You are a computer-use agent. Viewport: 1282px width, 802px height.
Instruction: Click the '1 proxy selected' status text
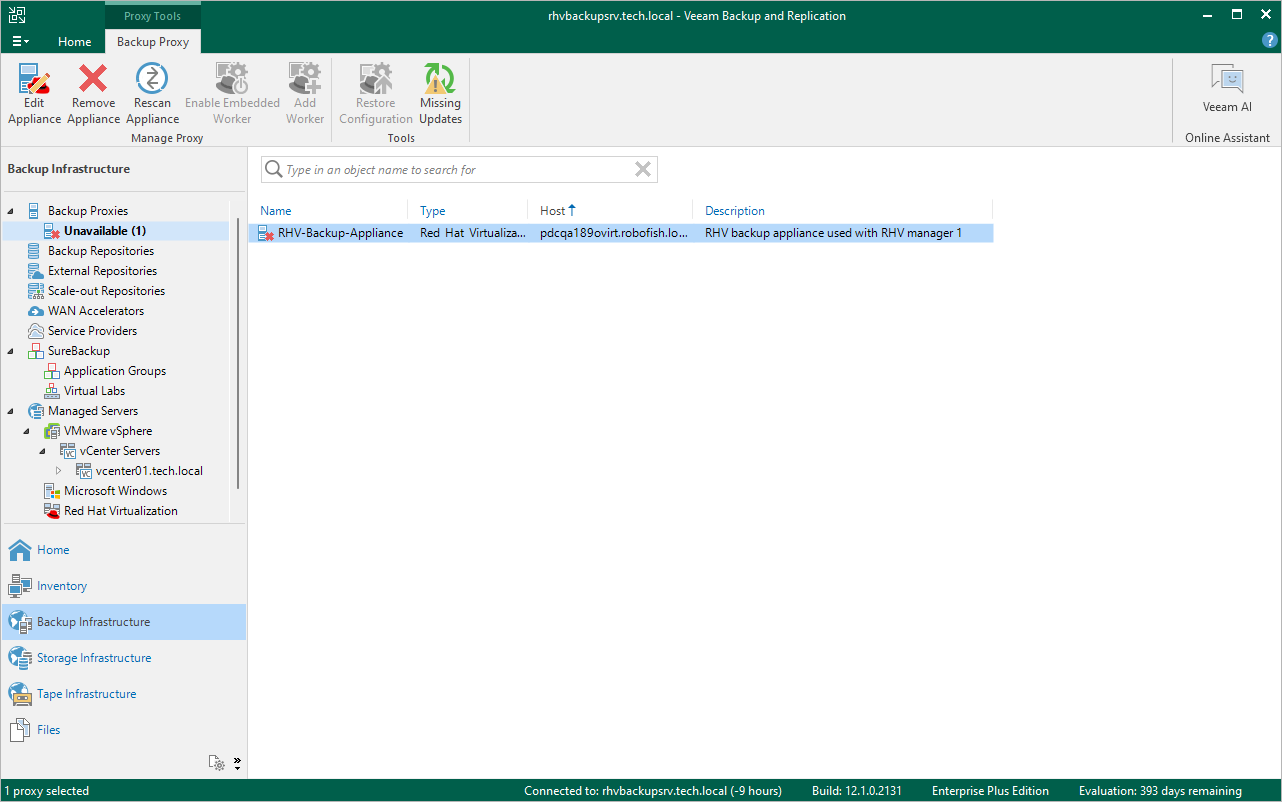[x=47, y=791]
